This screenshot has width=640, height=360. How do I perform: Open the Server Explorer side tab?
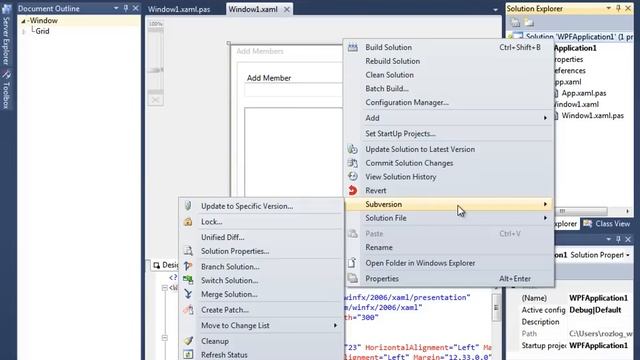[x=6, y=36]
